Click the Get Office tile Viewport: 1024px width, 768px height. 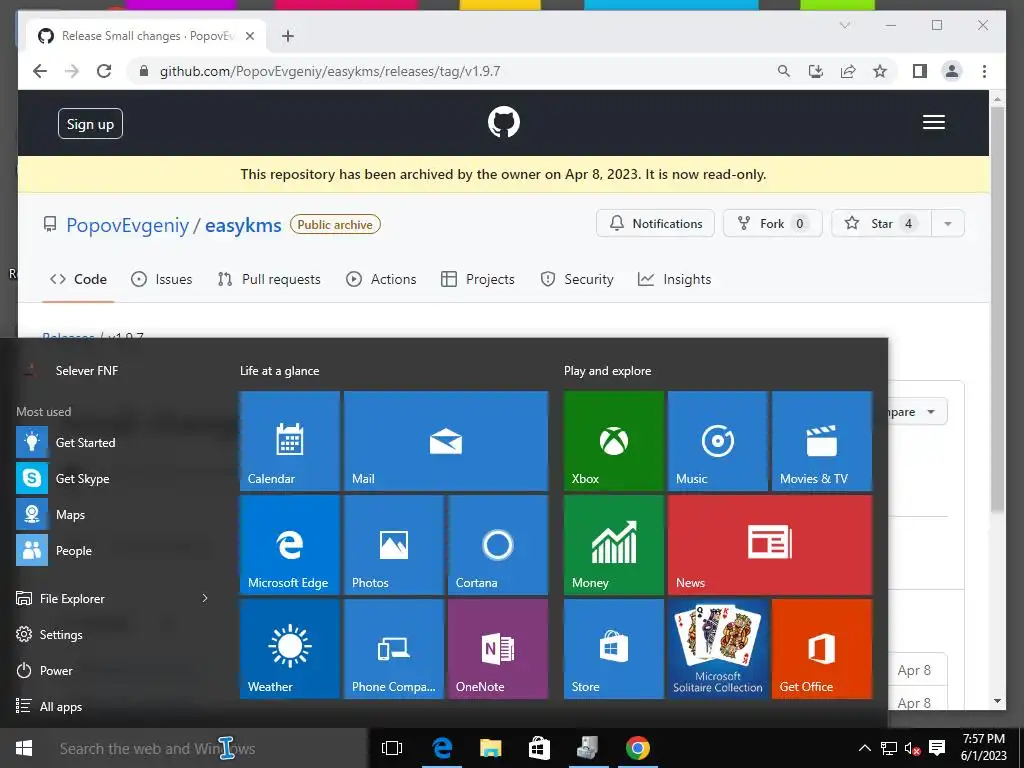click(822, 648)
